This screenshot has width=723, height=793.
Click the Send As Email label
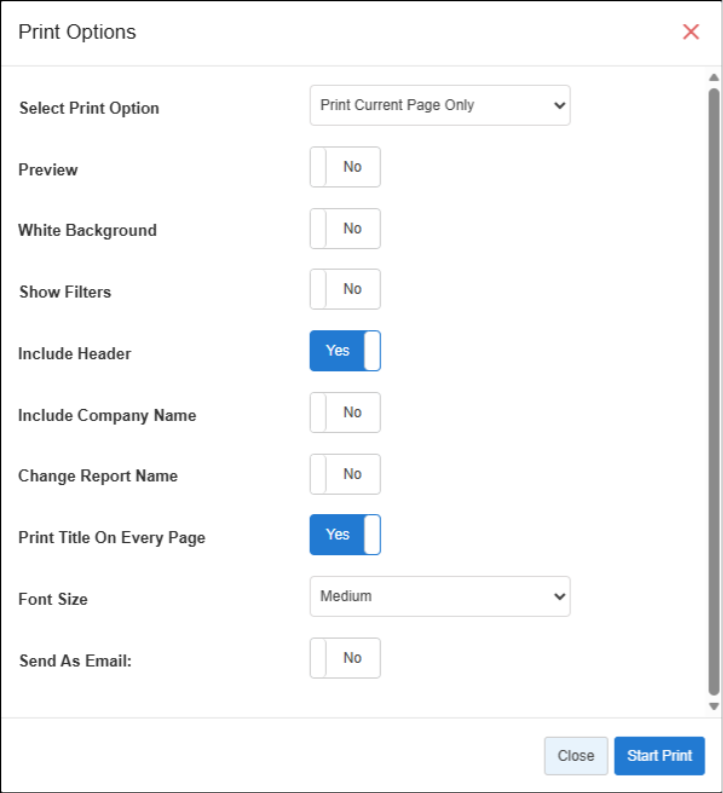(75, 661)
